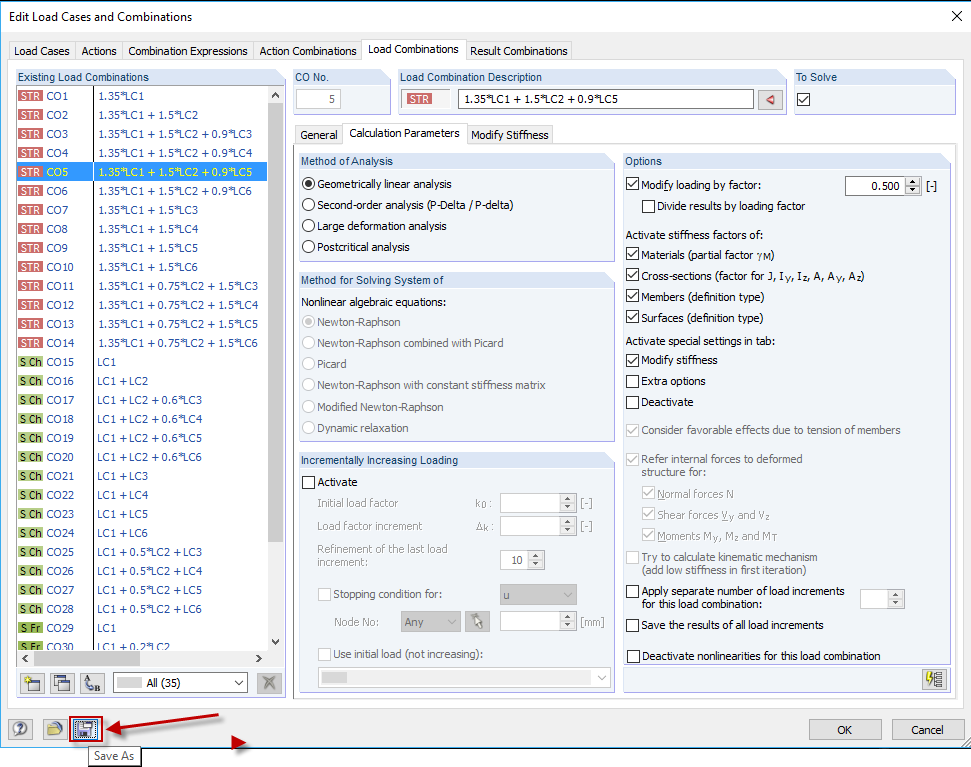Click the Copy combination icon
Viewport: 971px width, 767px height.
coord(61,683)
